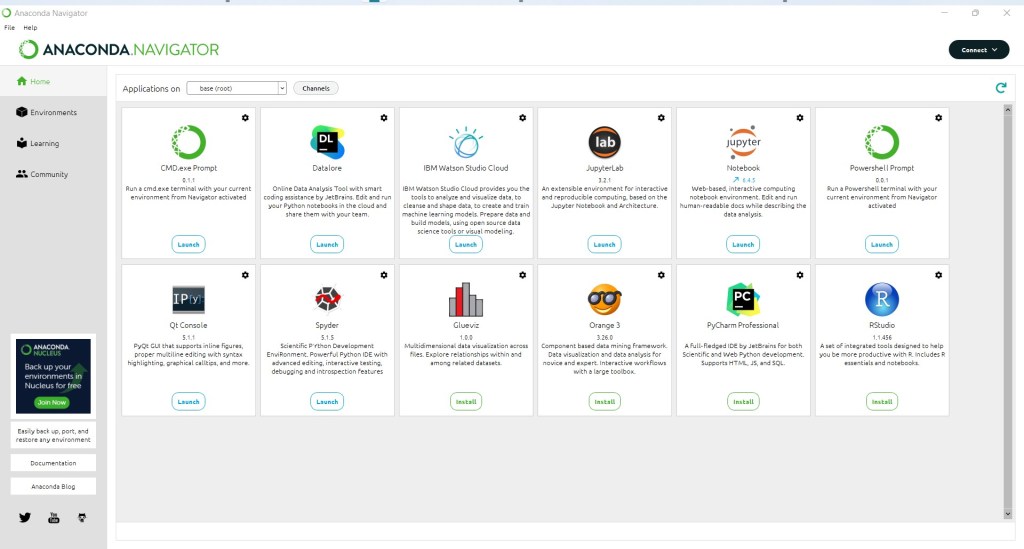Open the File menu
Image resolution: width=1024 pixels, height=549 pixels.
9,27
